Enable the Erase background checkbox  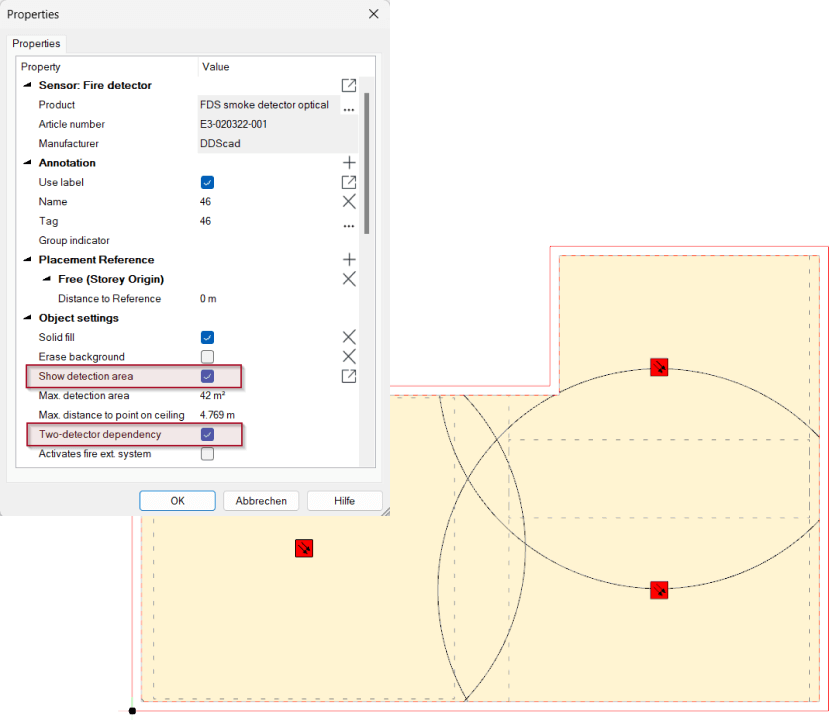coord(207,357)
